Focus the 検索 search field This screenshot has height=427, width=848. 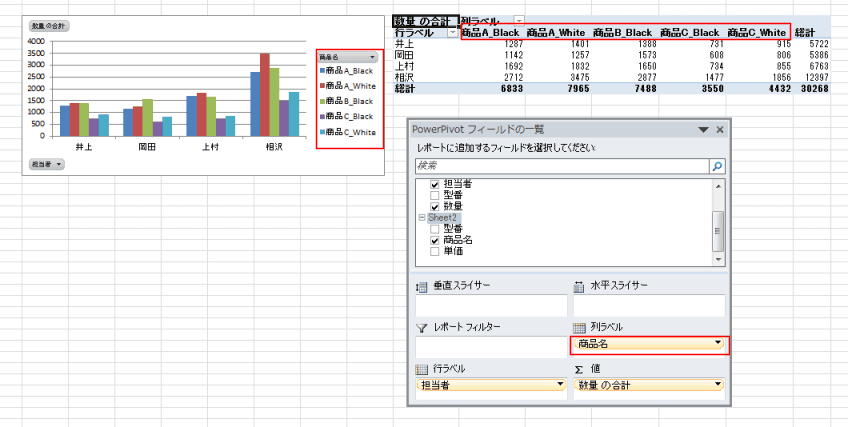pyautogui.click(x=562, y=166)
